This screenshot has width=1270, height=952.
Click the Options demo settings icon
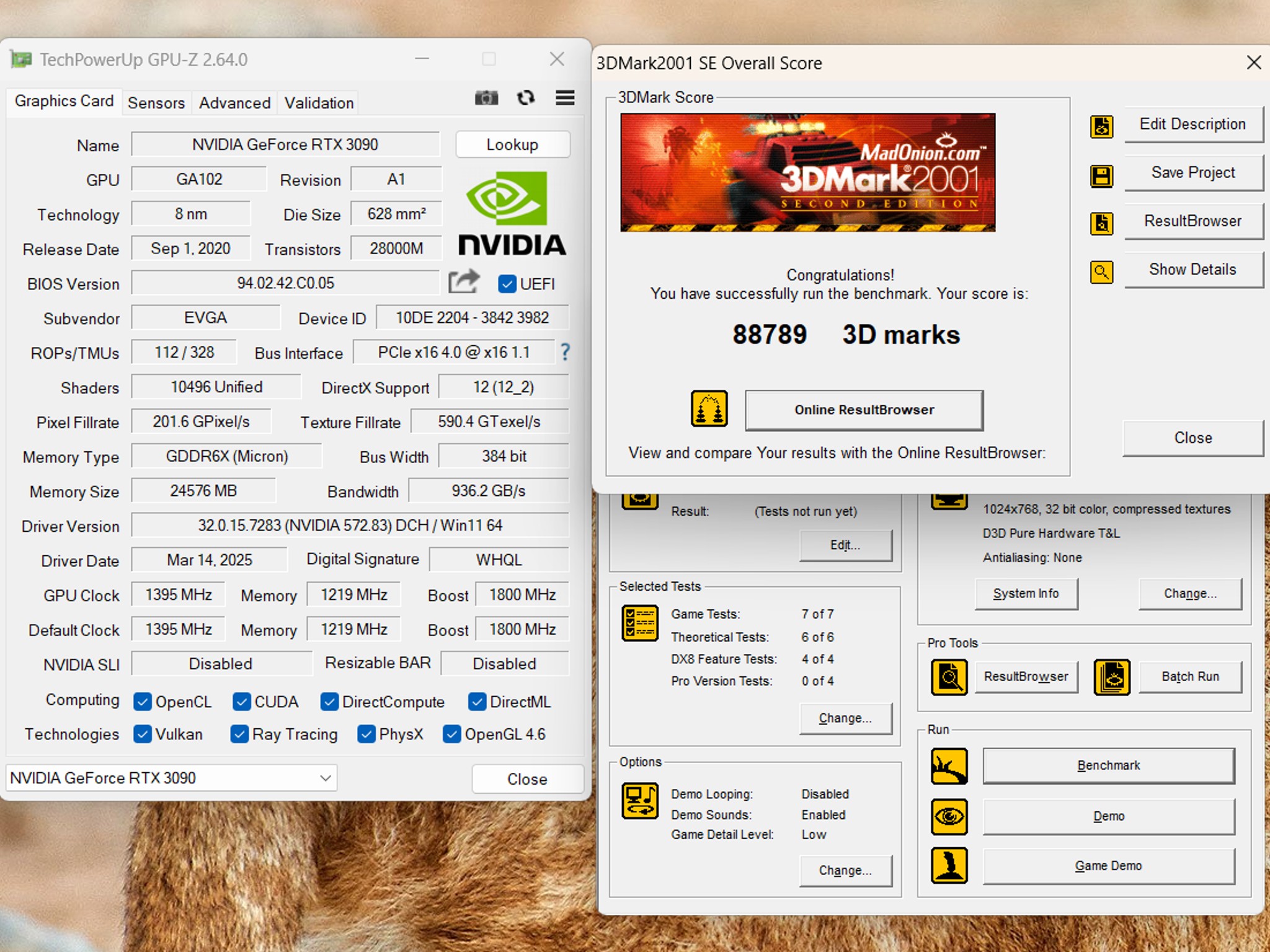coord(640,801)
